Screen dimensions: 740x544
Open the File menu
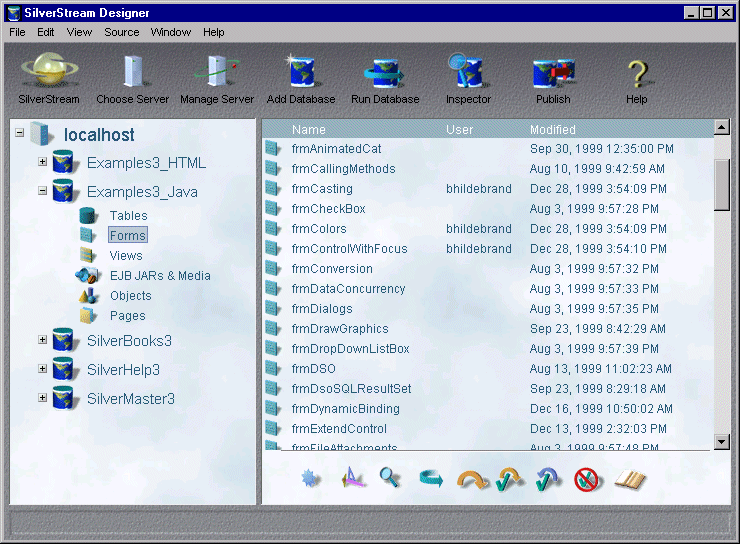(17, 32)
